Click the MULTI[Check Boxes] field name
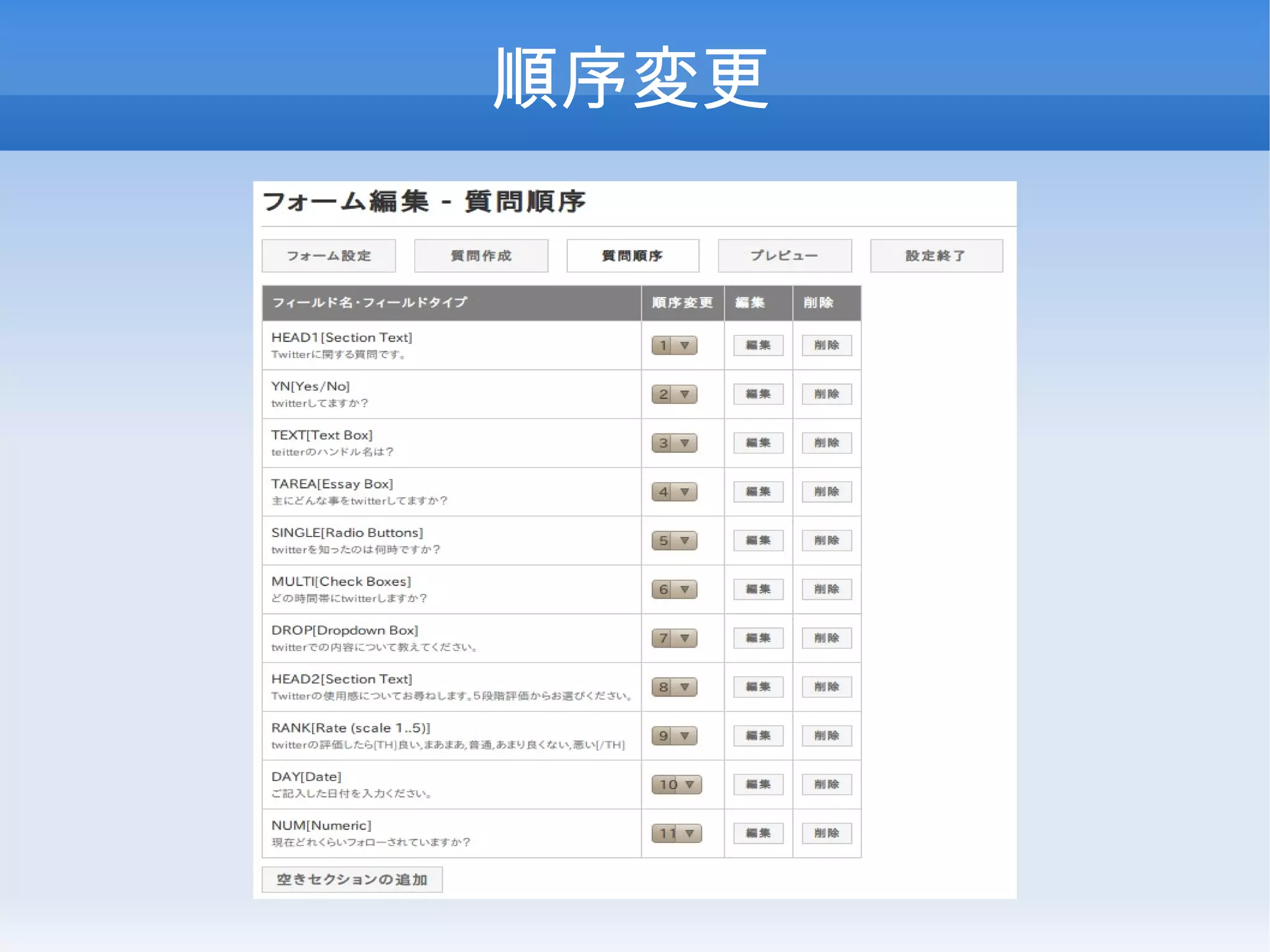1270x952 pixels. click(x=341, y=582)
